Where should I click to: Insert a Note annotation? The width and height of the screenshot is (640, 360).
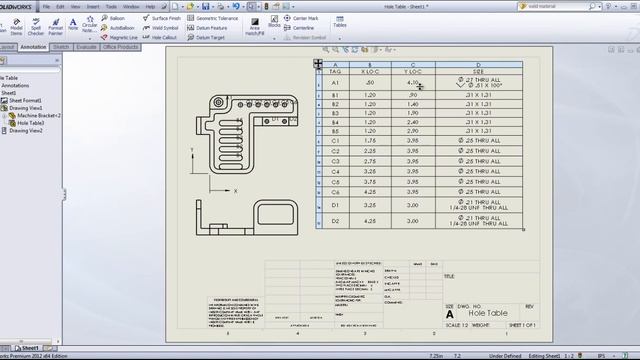click(73, 24)
